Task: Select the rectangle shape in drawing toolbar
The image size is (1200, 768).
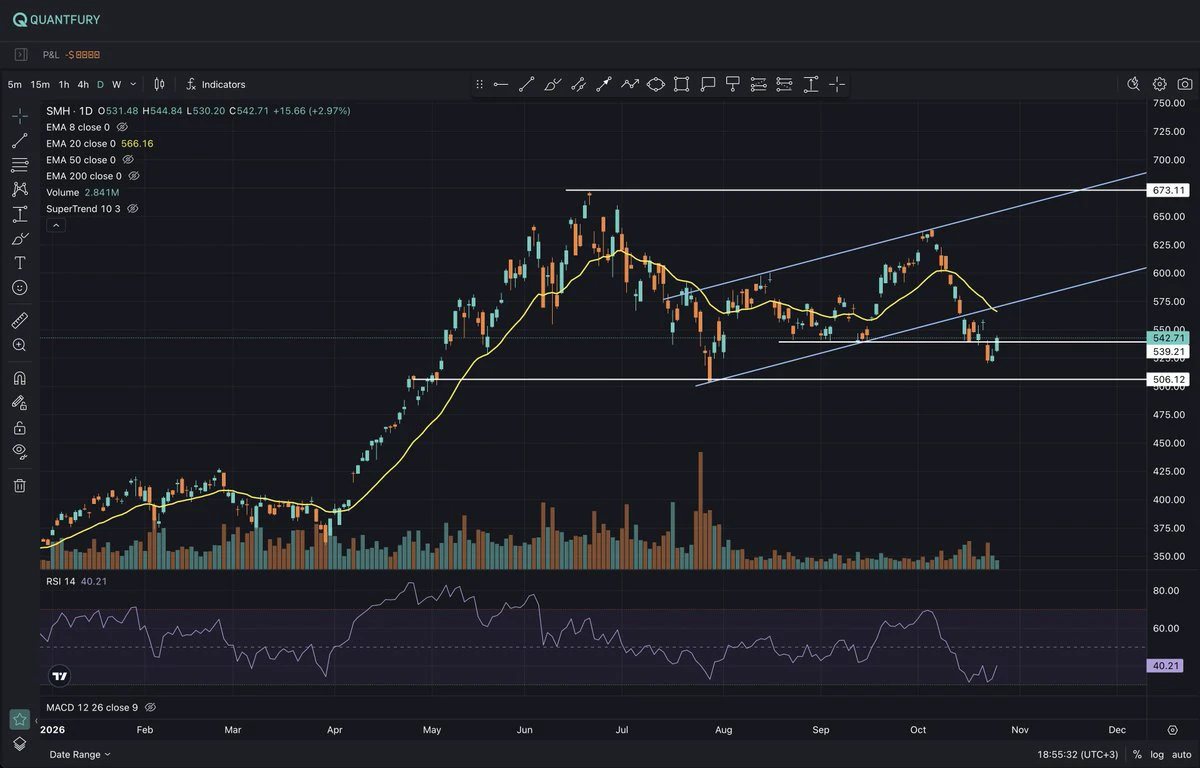Action: [x=682, y=85]
